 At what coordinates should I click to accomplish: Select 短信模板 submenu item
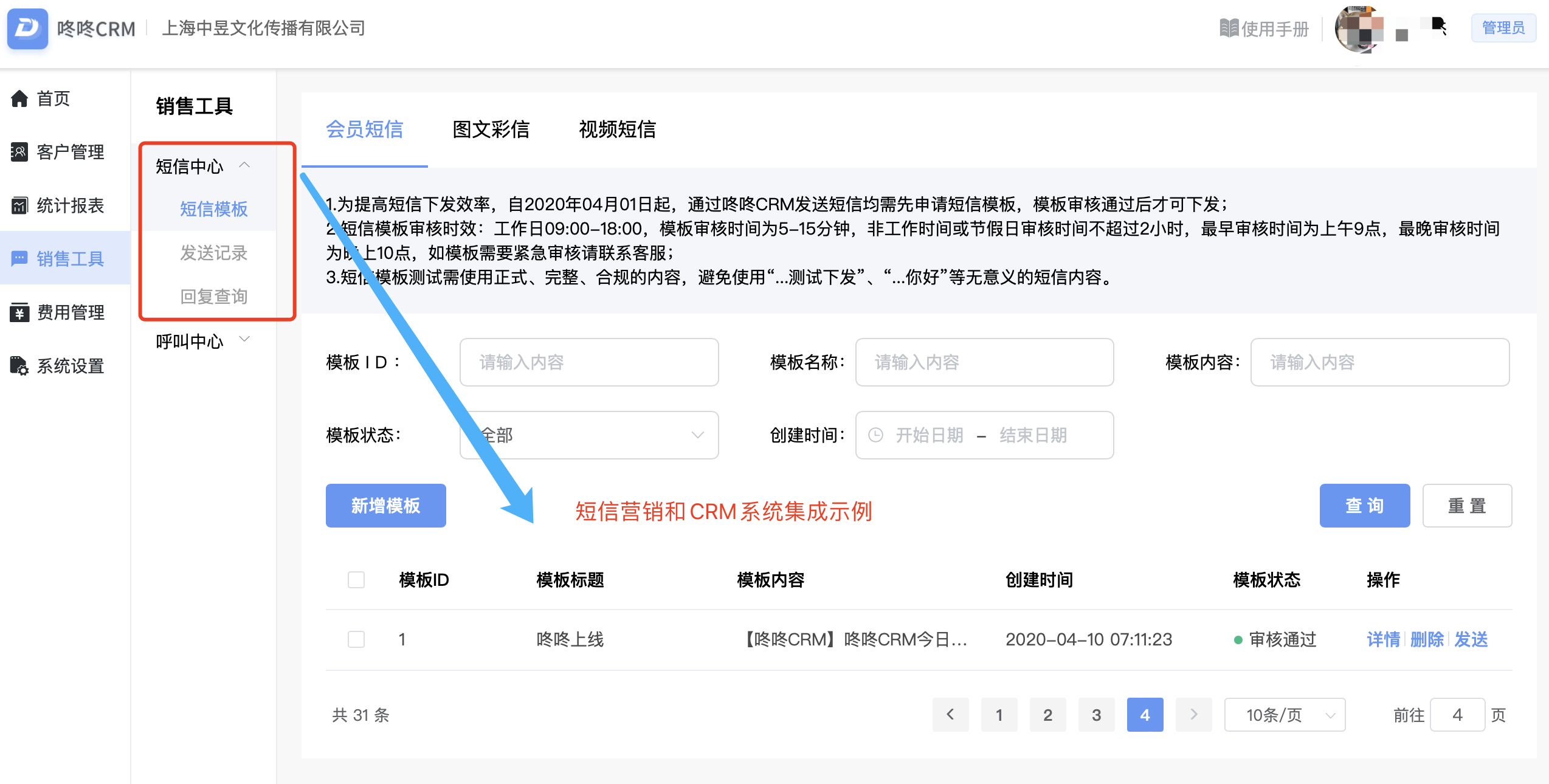pos(213,209)
